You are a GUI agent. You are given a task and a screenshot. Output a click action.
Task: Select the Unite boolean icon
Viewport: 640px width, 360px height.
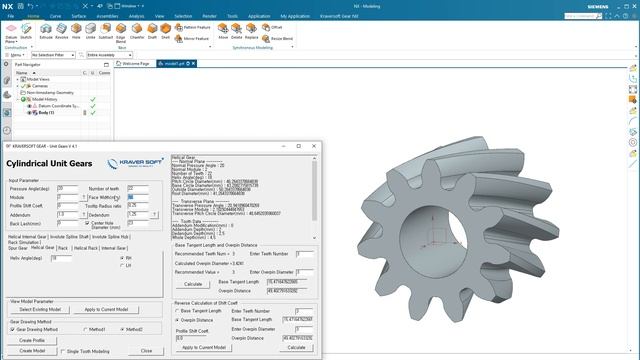[91, 29]
